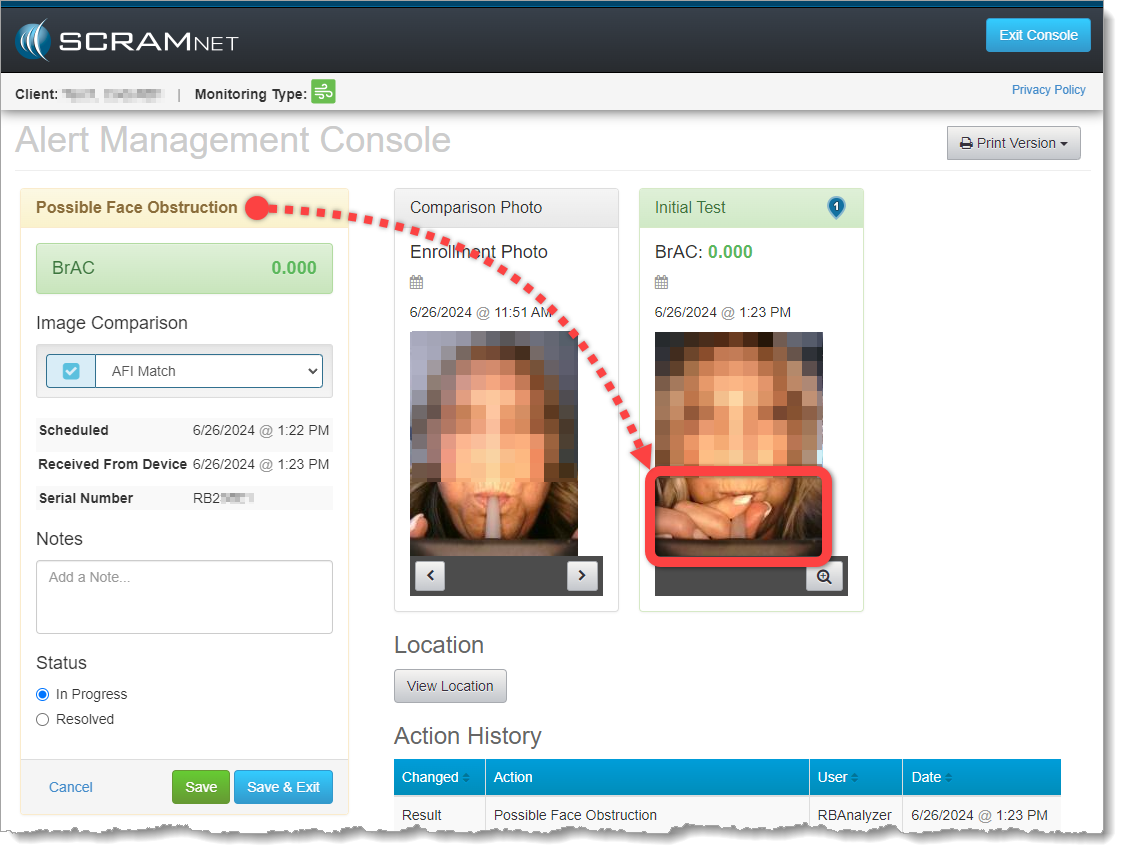
Task: Open the AFI Match dropdown
Action: point(209,371)
